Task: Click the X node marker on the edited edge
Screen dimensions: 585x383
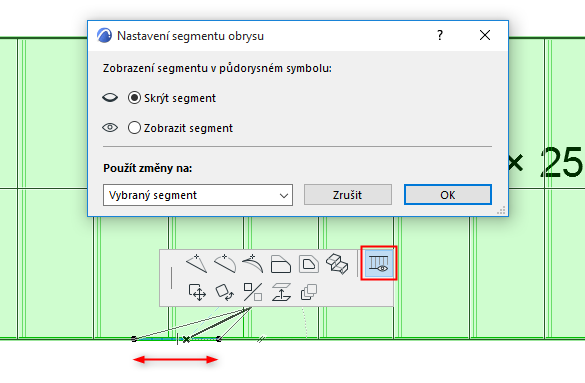Action: [x=186, y=339]
